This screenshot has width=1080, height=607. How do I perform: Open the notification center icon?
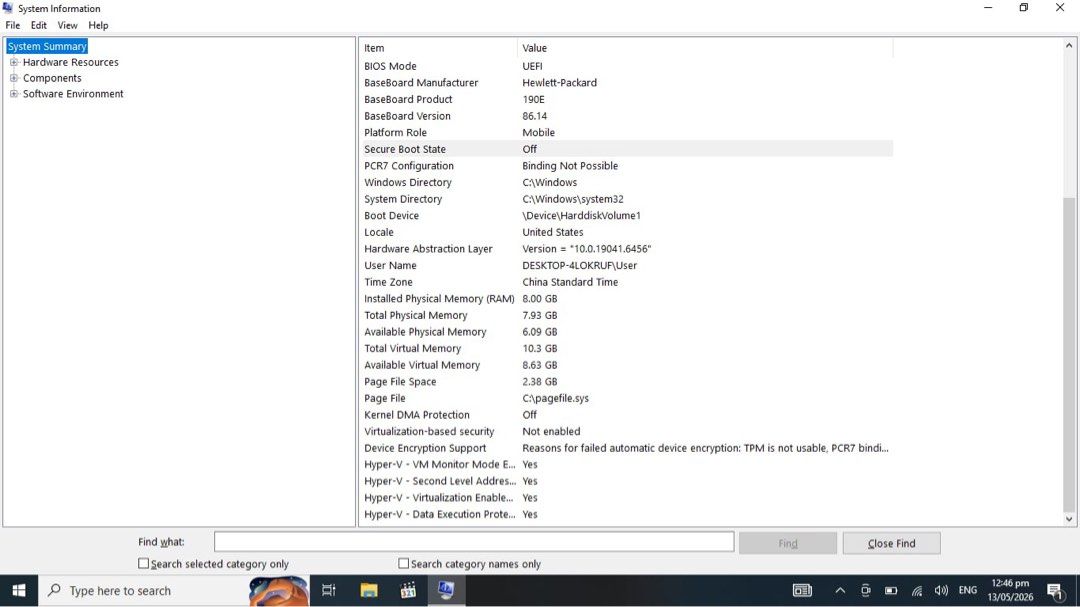point(1056,590)
